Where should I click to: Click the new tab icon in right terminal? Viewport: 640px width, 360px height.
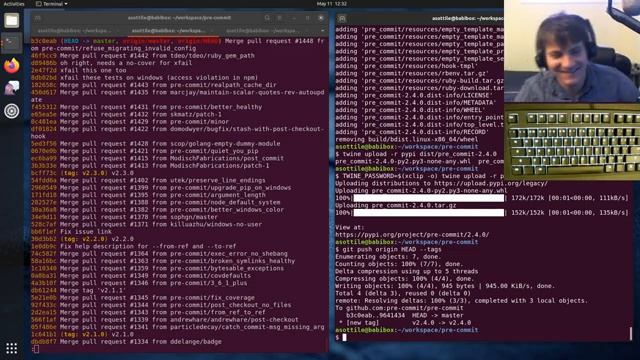(x=342, y=18)
